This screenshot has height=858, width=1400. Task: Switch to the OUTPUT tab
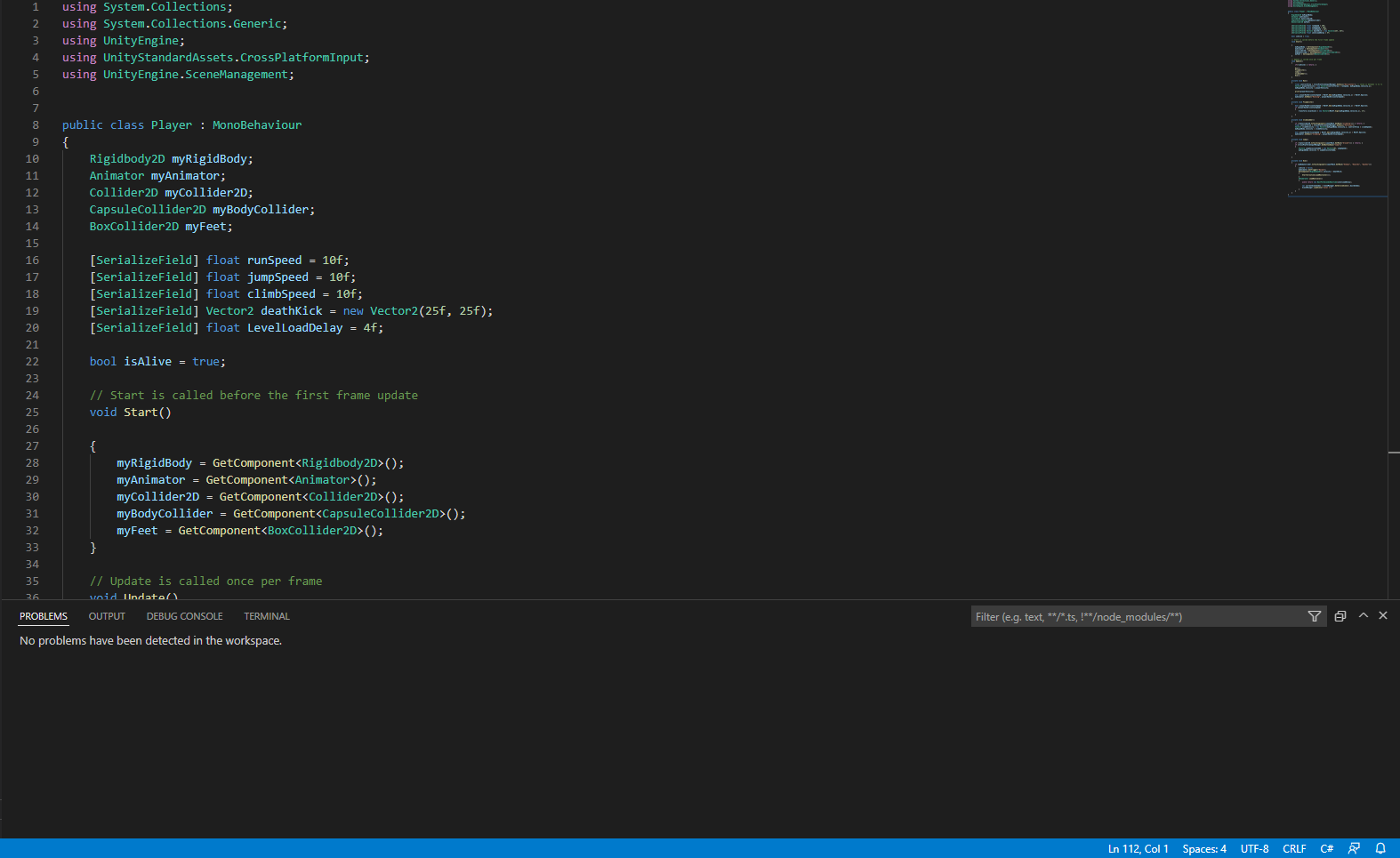pyautogui.click(x=107, y=616)
